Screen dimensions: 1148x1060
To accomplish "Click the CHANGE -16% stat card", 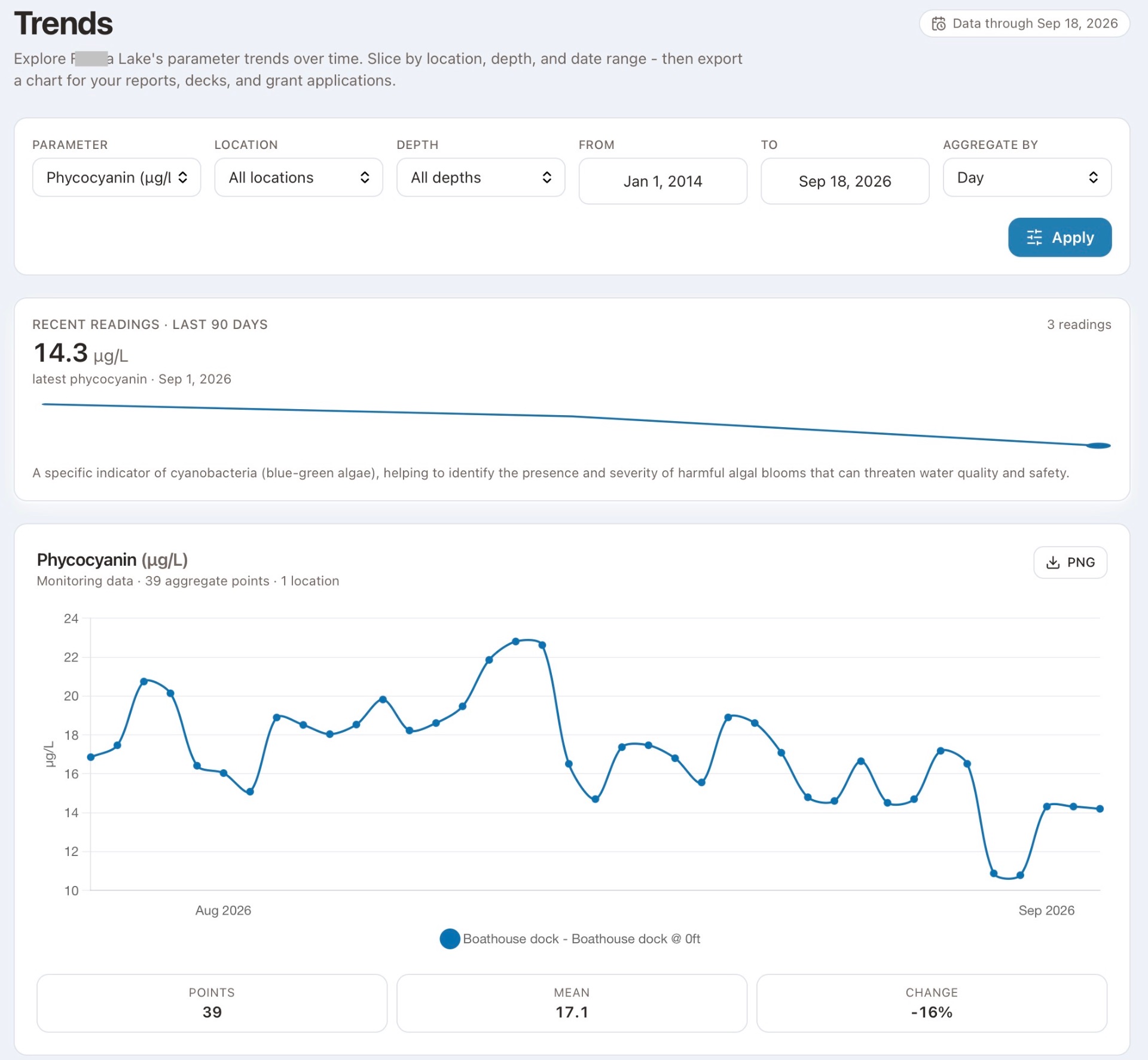I will (x=932, y=1003).
